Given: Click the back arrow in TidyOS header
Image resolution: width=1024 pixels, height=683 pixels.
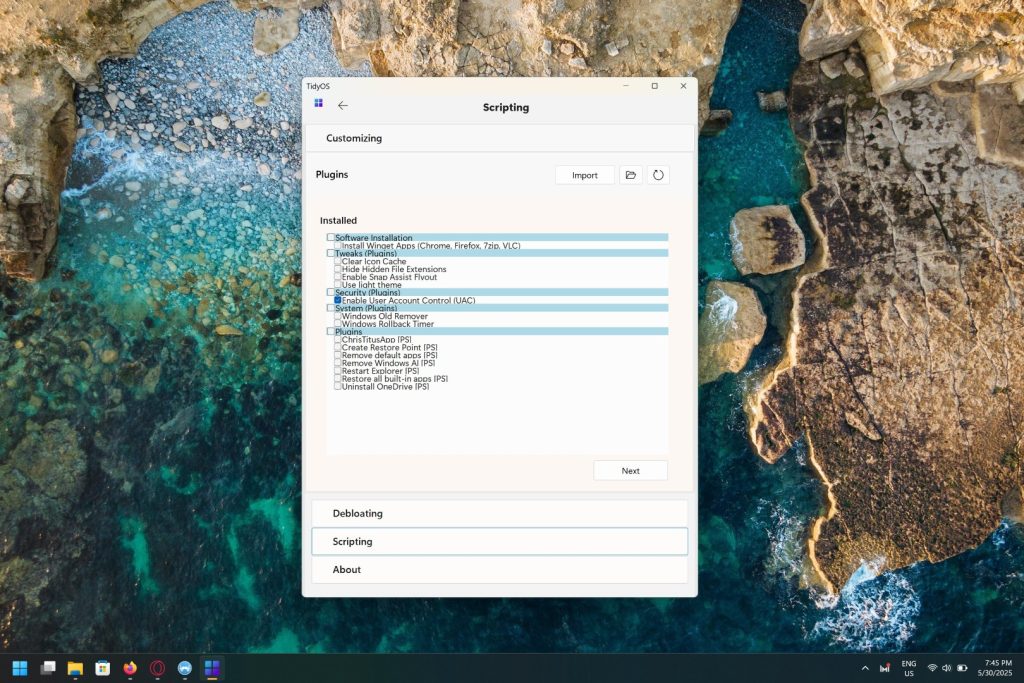Looking at the screenshot, I should point(343,106).
